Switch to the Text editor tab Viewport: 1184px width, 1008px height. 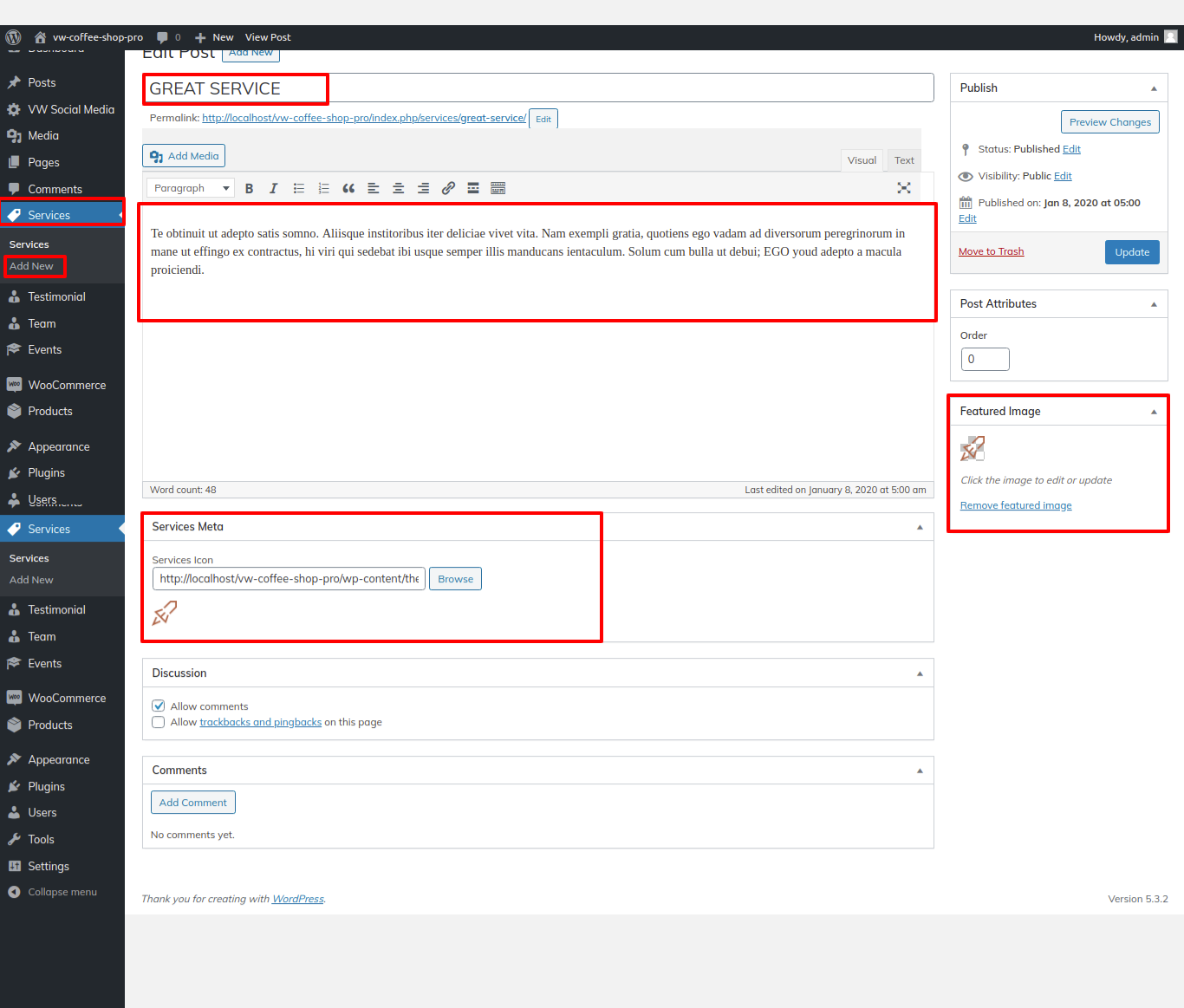click(x=904, y=160)
